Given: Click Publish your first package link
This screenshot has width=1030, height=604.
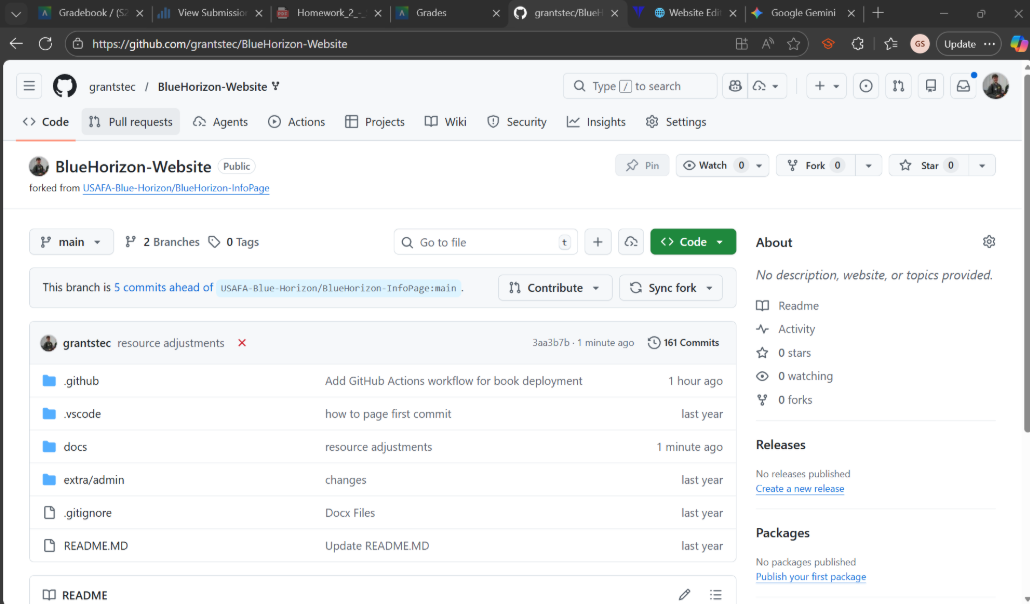Looking at the screenshot, I should pyautogui.click(x=811, y=576).
